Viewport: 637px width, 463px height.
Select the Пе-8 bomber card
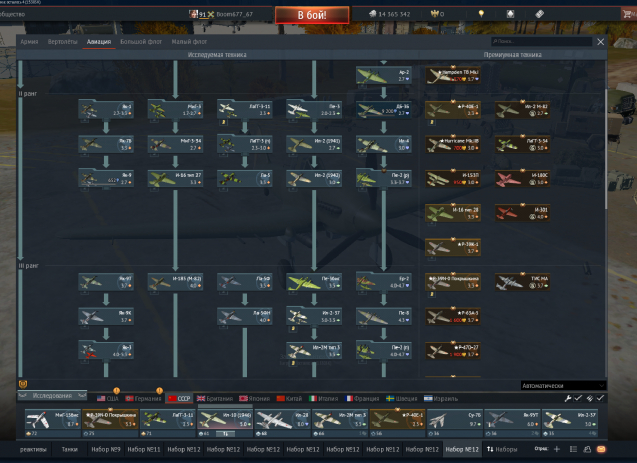[x=384, y=316]
